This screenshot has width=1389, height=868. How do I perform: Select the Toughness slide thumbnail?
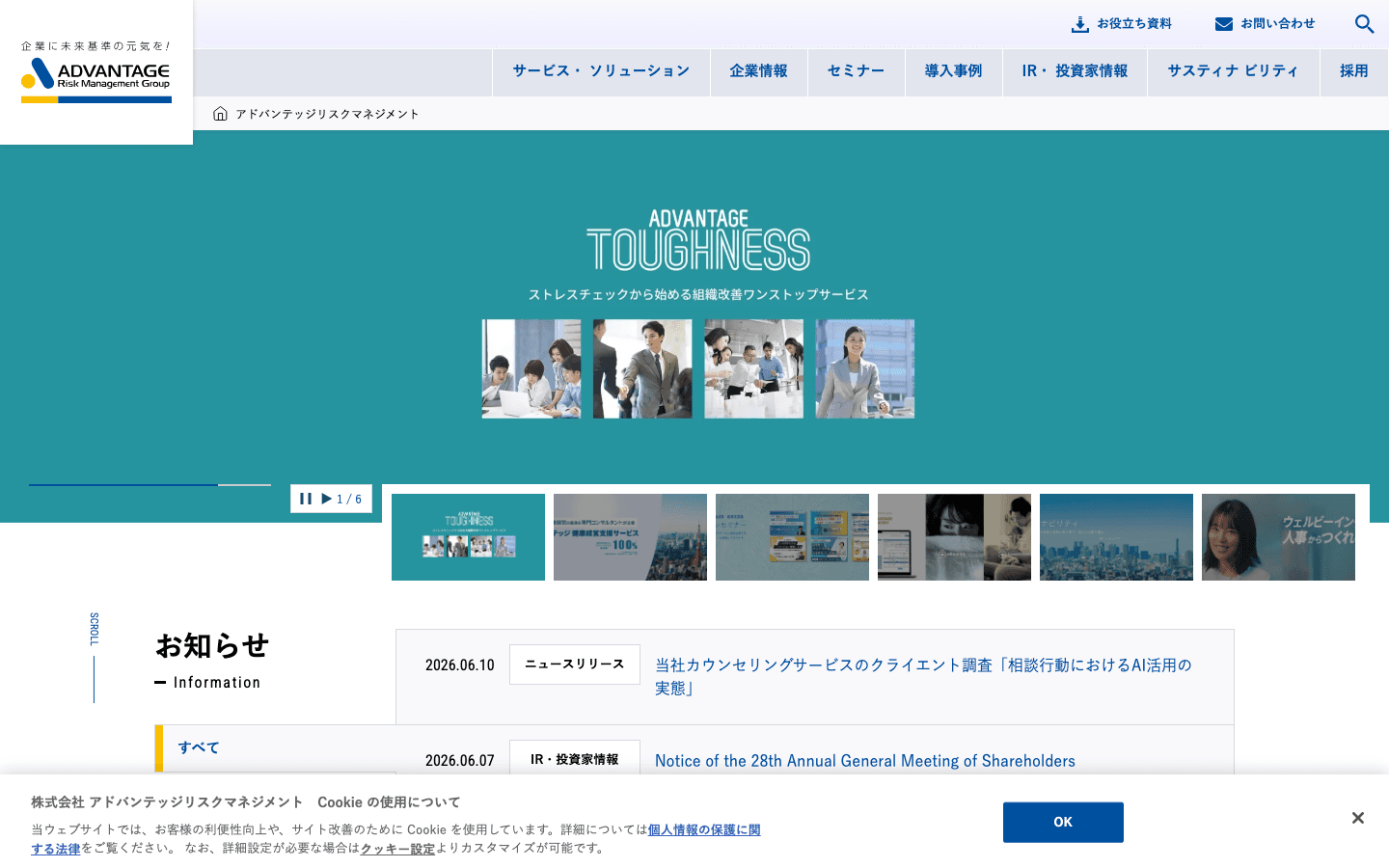click(x=468, y=537)
